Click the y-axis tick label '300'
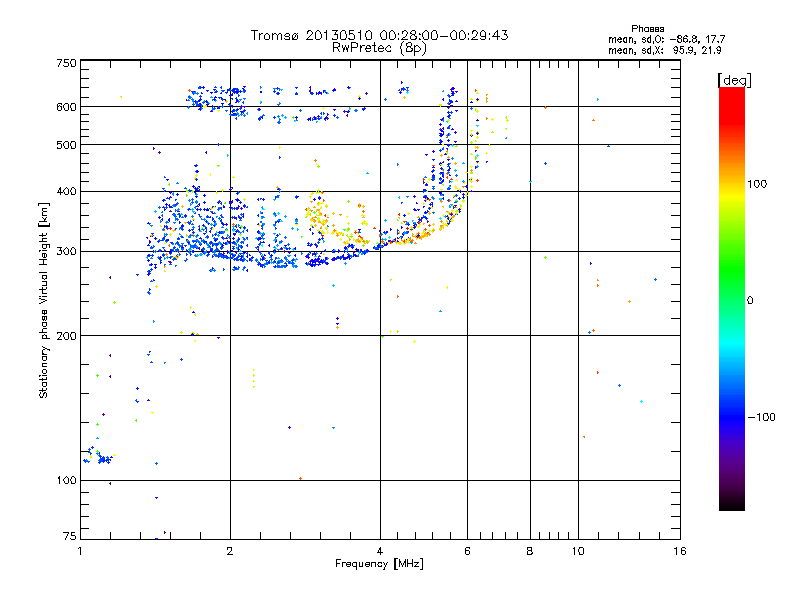Screen dimensions: 800x600 (x=66, y=251)
